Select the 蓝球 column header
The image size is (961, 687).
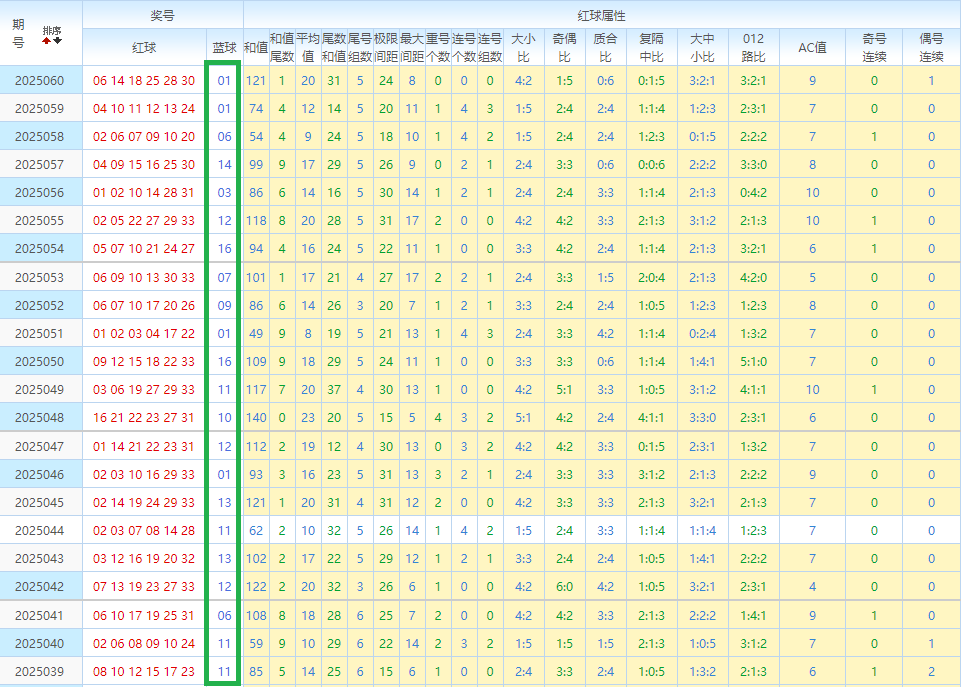pyautogui.click(x=224, y=47)
